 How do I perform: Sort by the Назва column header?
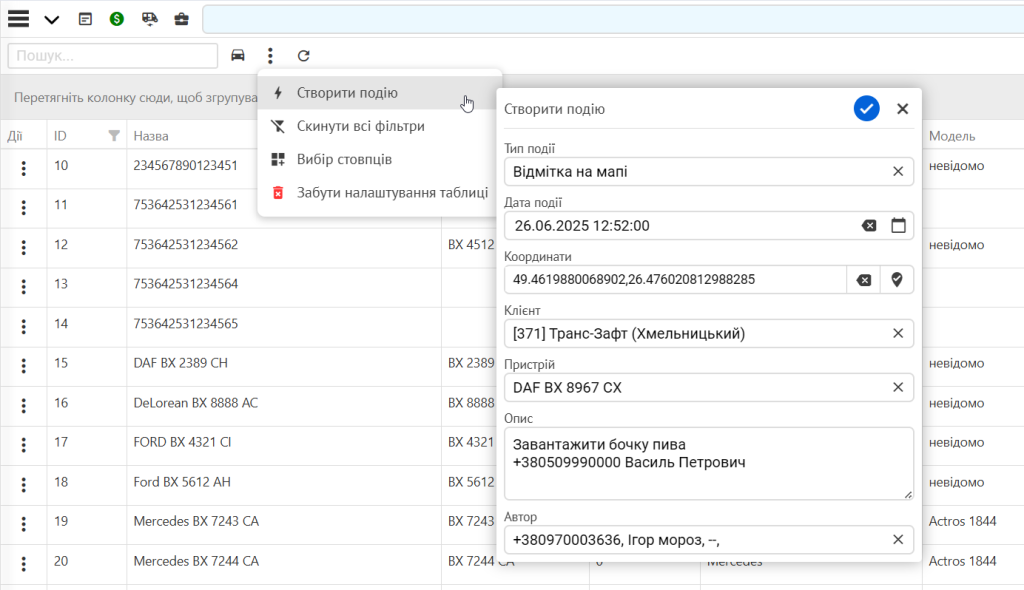point(151,136)
